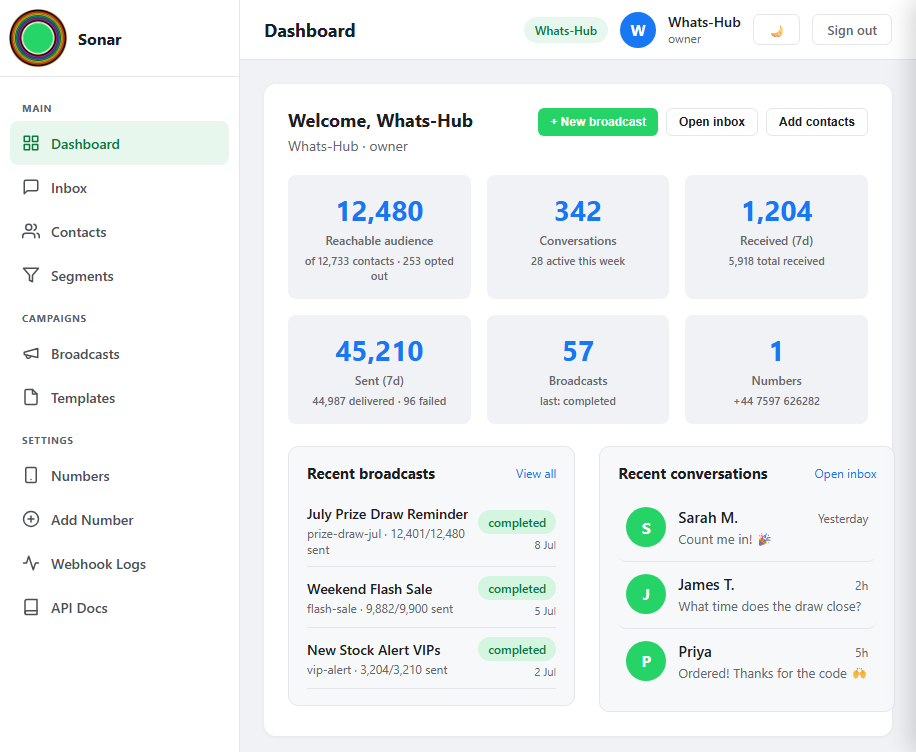Click the Segments funnel icon

(x=31, y=275)
